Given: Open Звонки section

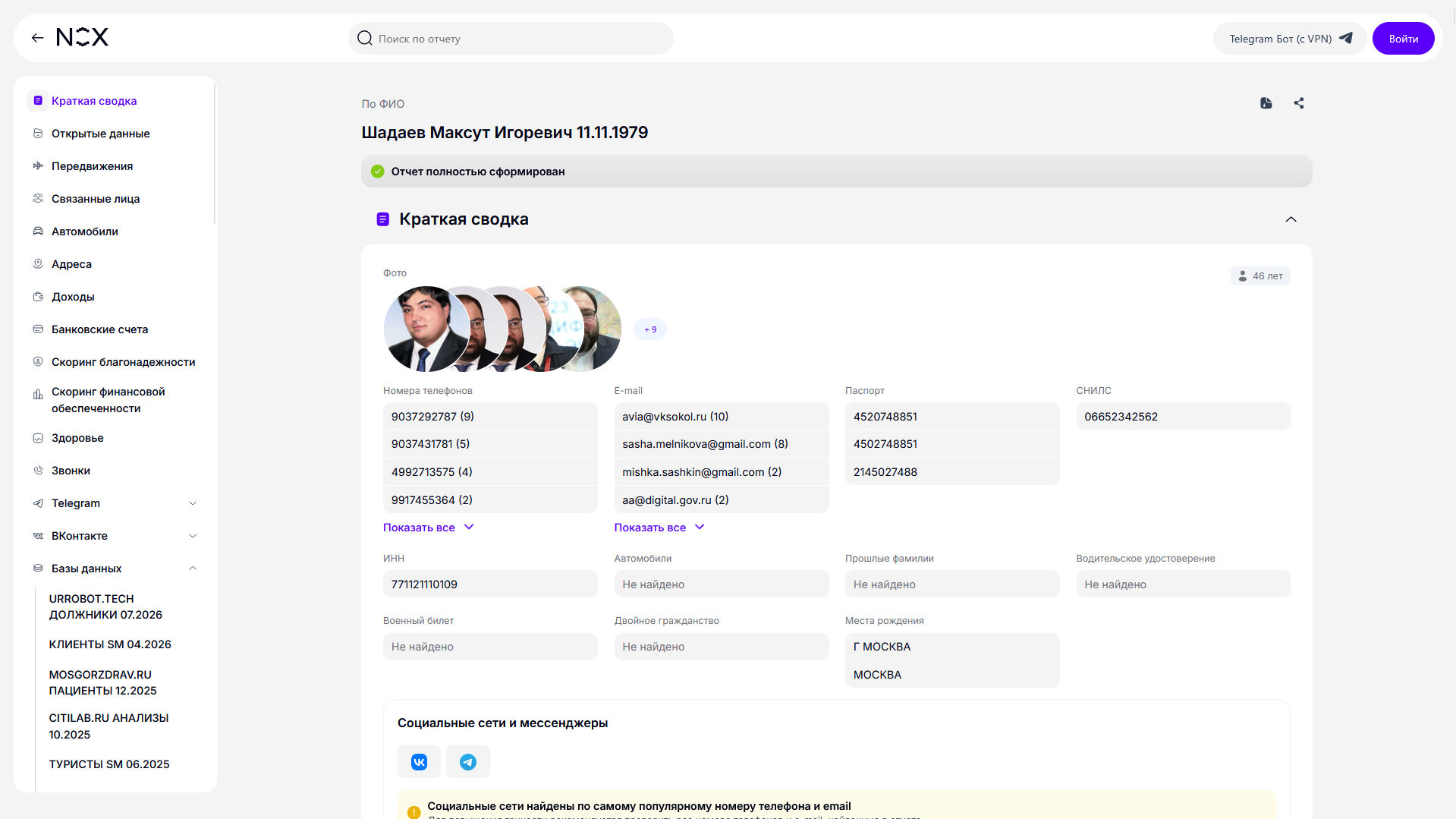Looking at the screenshot, I should pos(71,471).
